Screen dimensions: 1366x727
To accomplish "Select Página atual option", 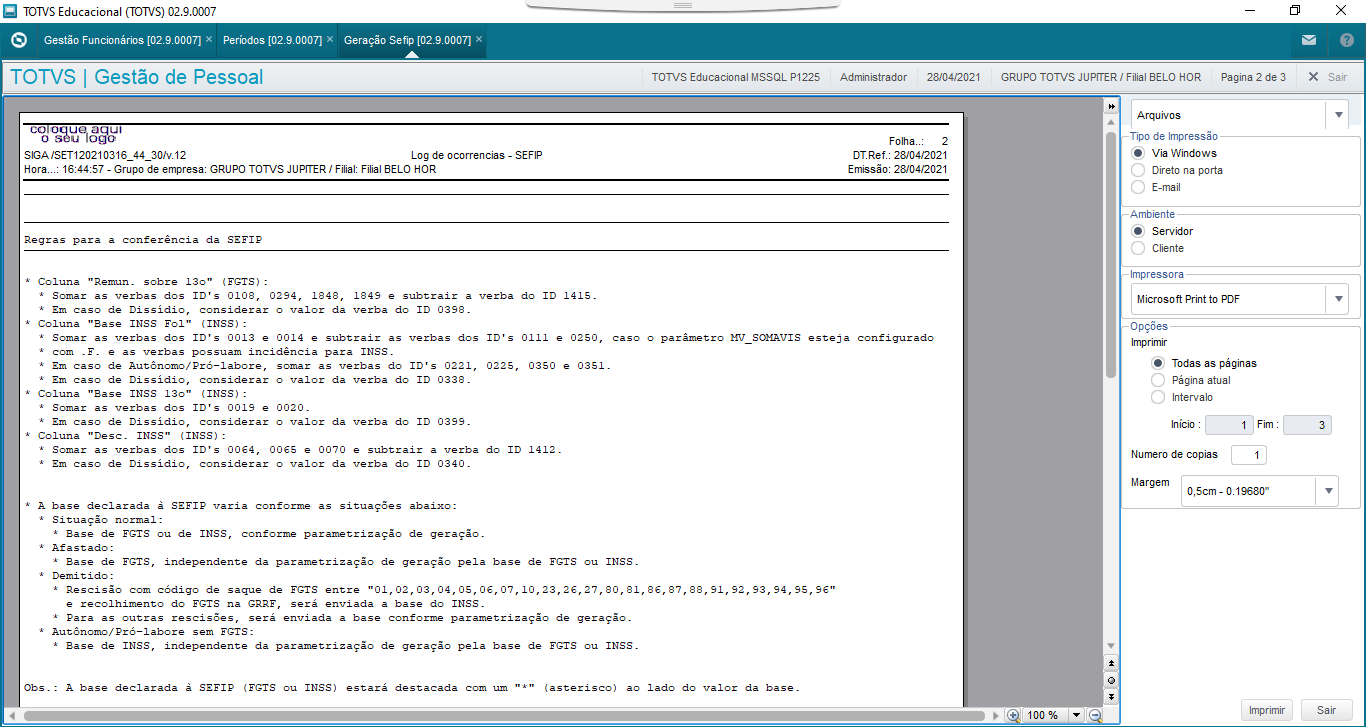I will tap(1158, 380).
